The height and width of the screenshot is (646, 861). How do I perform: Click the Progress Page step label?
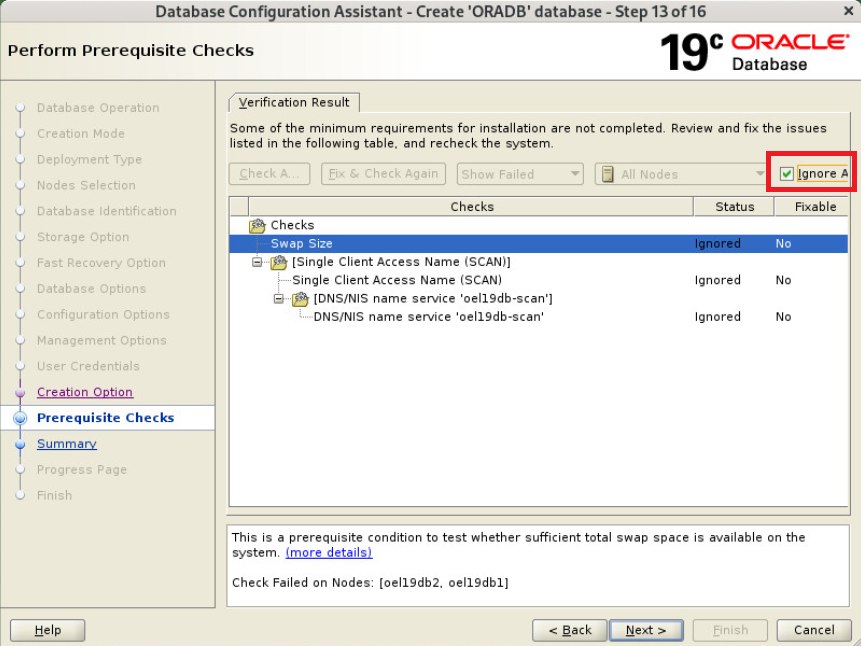81,470
